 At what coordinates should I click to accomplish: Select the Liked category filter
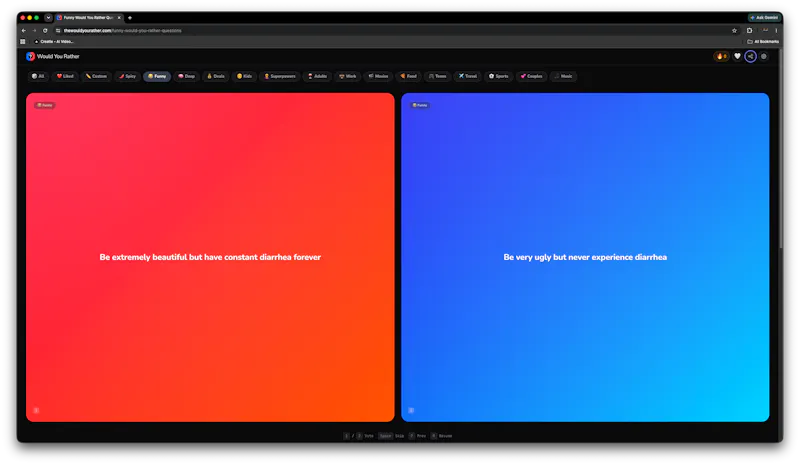coord(65,76)
